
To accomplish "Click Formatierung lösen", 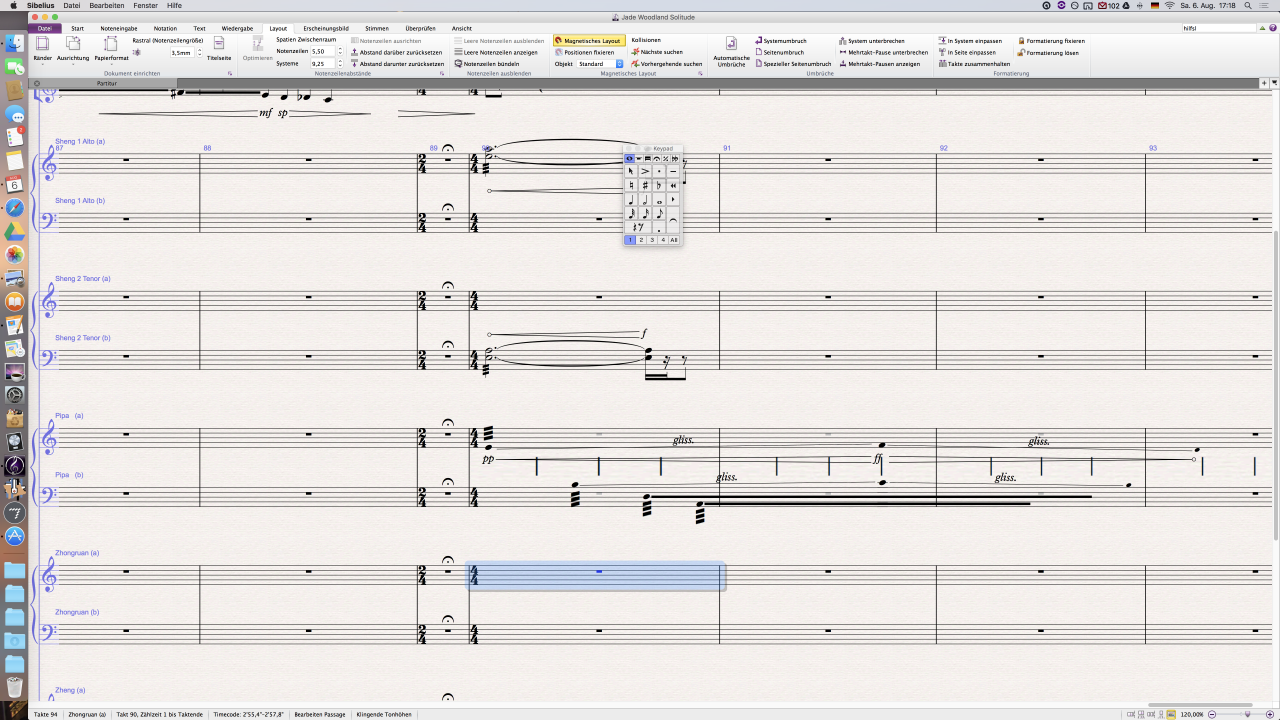I will [x=1048, y=52].
